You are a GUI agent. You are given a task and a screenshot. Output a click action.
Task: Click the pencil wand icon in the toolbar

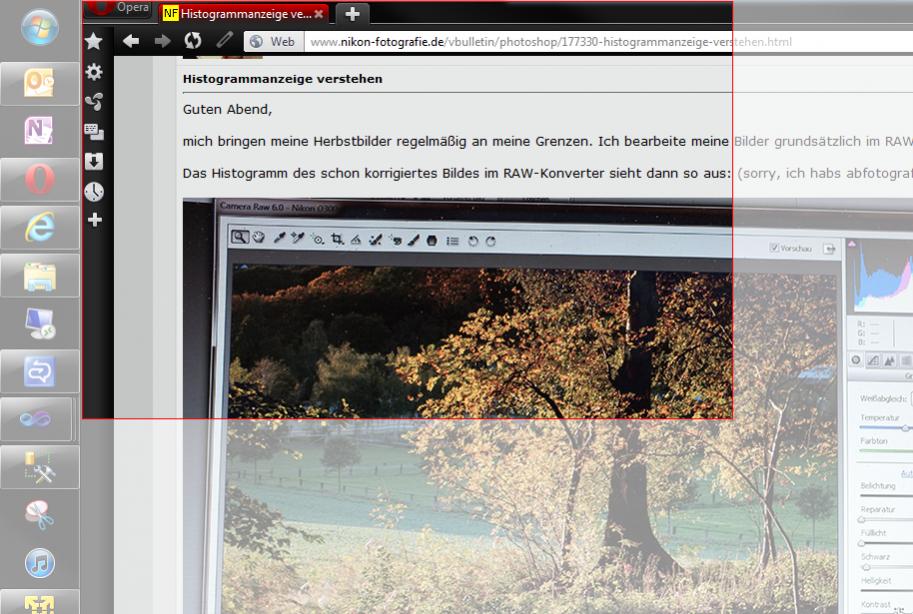(224, 40)
